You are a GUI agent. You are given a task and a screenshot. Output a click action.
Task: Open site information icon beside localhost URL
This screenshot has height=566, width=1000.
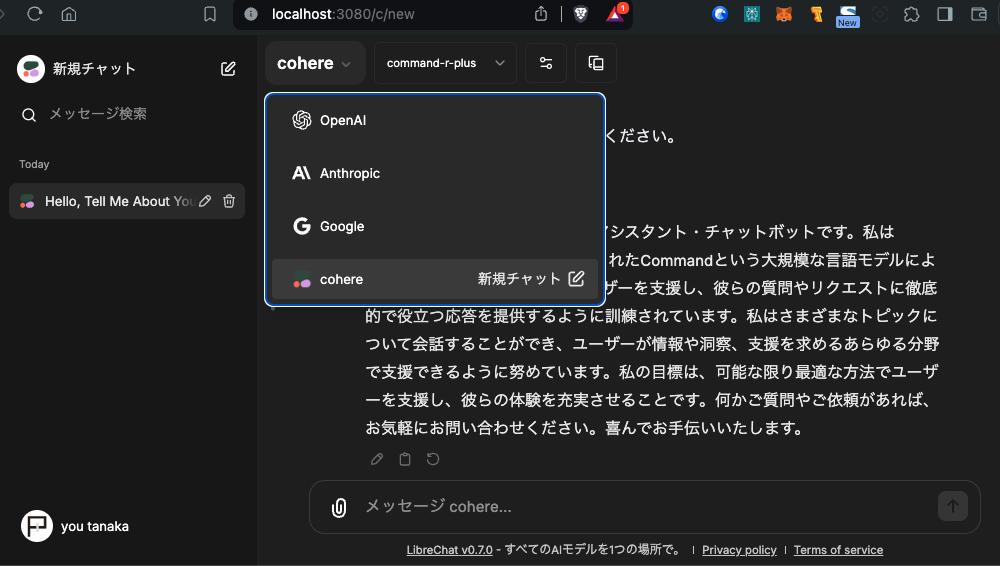pos(251,14)
